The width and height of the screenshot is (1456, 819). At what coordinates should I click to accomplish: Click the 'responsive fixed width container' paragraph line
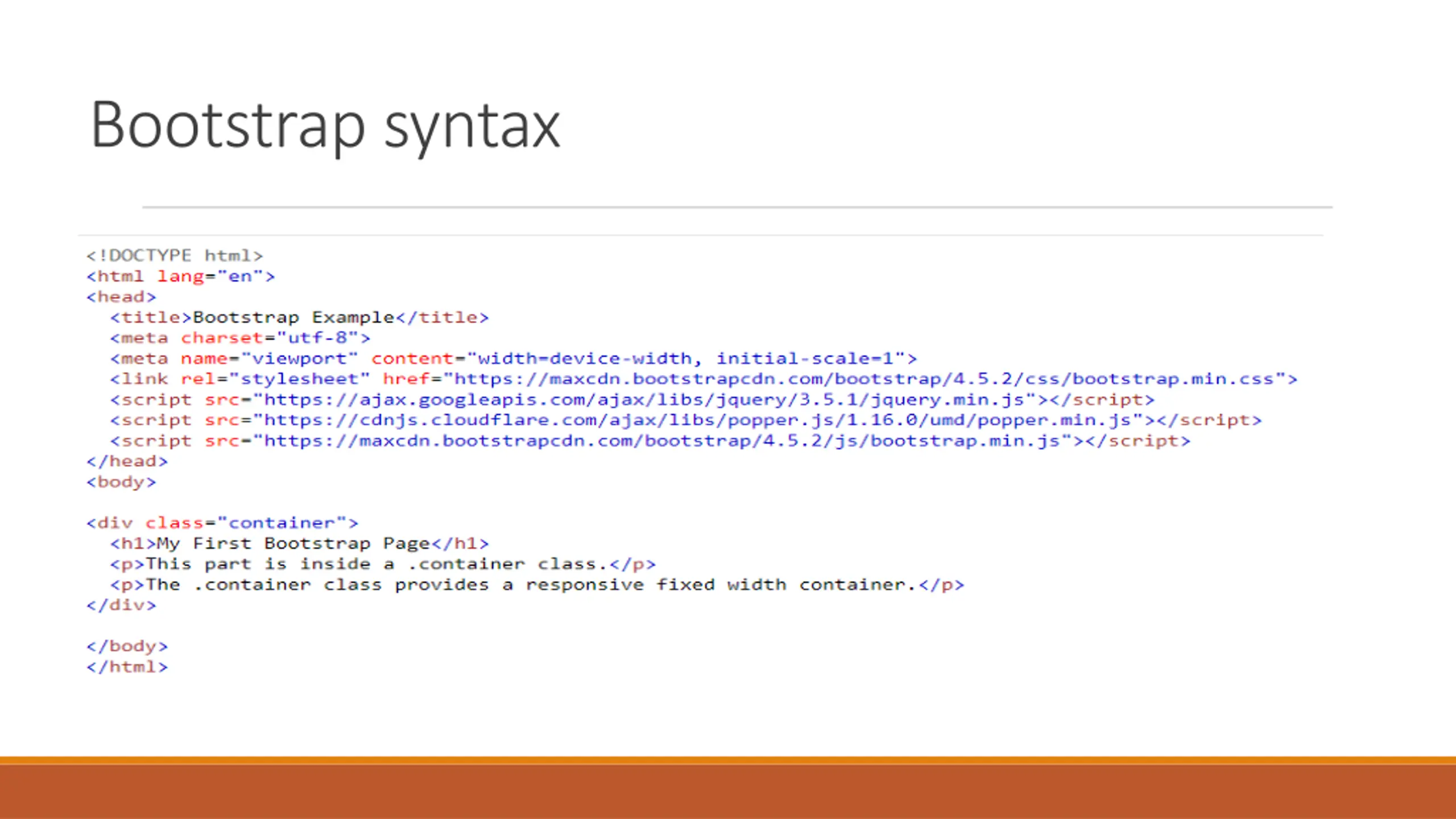537,585
